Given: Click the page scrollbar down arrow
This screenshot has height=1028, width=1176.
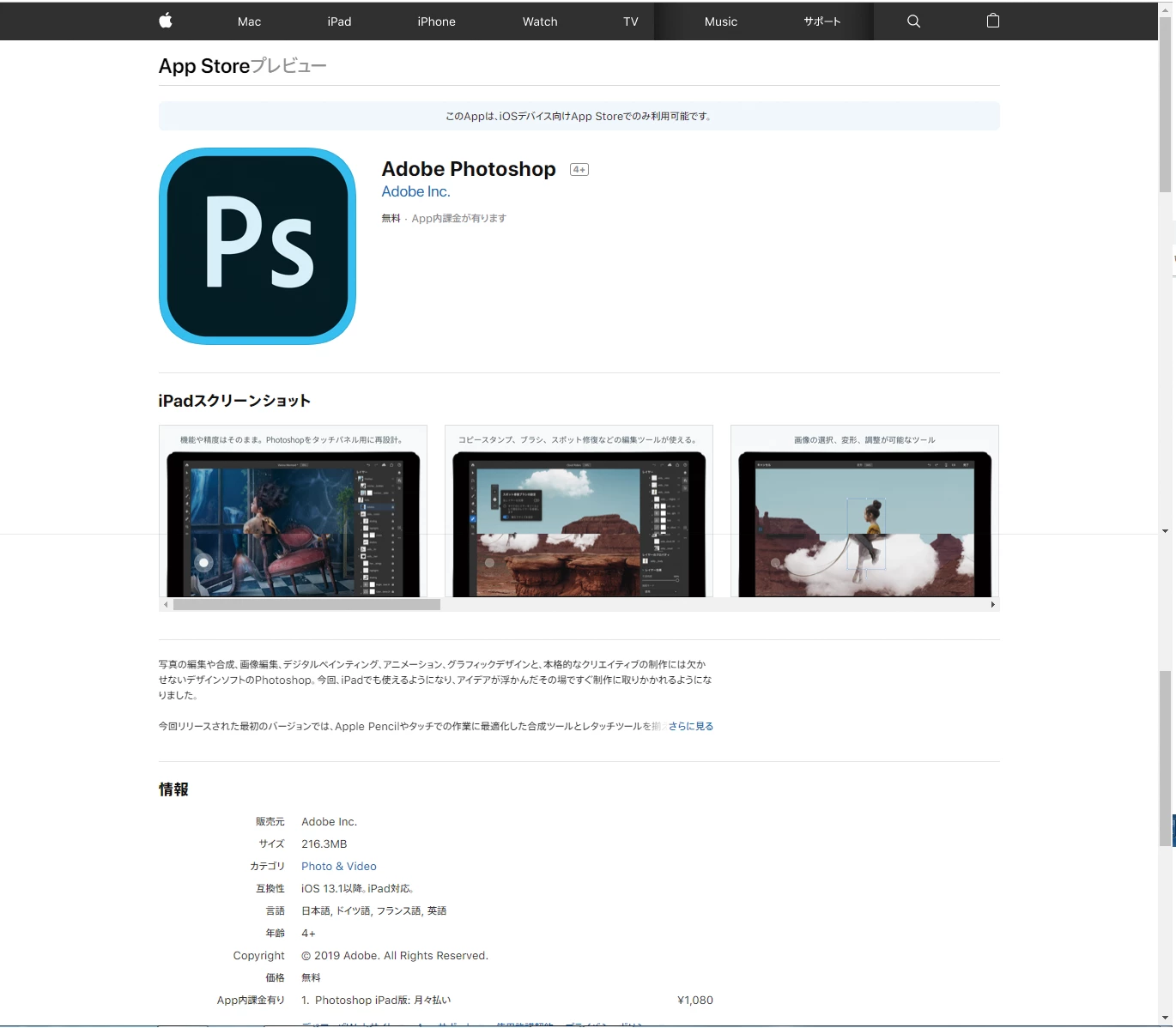Looking at the screenshot, I should (1165, 1019).
